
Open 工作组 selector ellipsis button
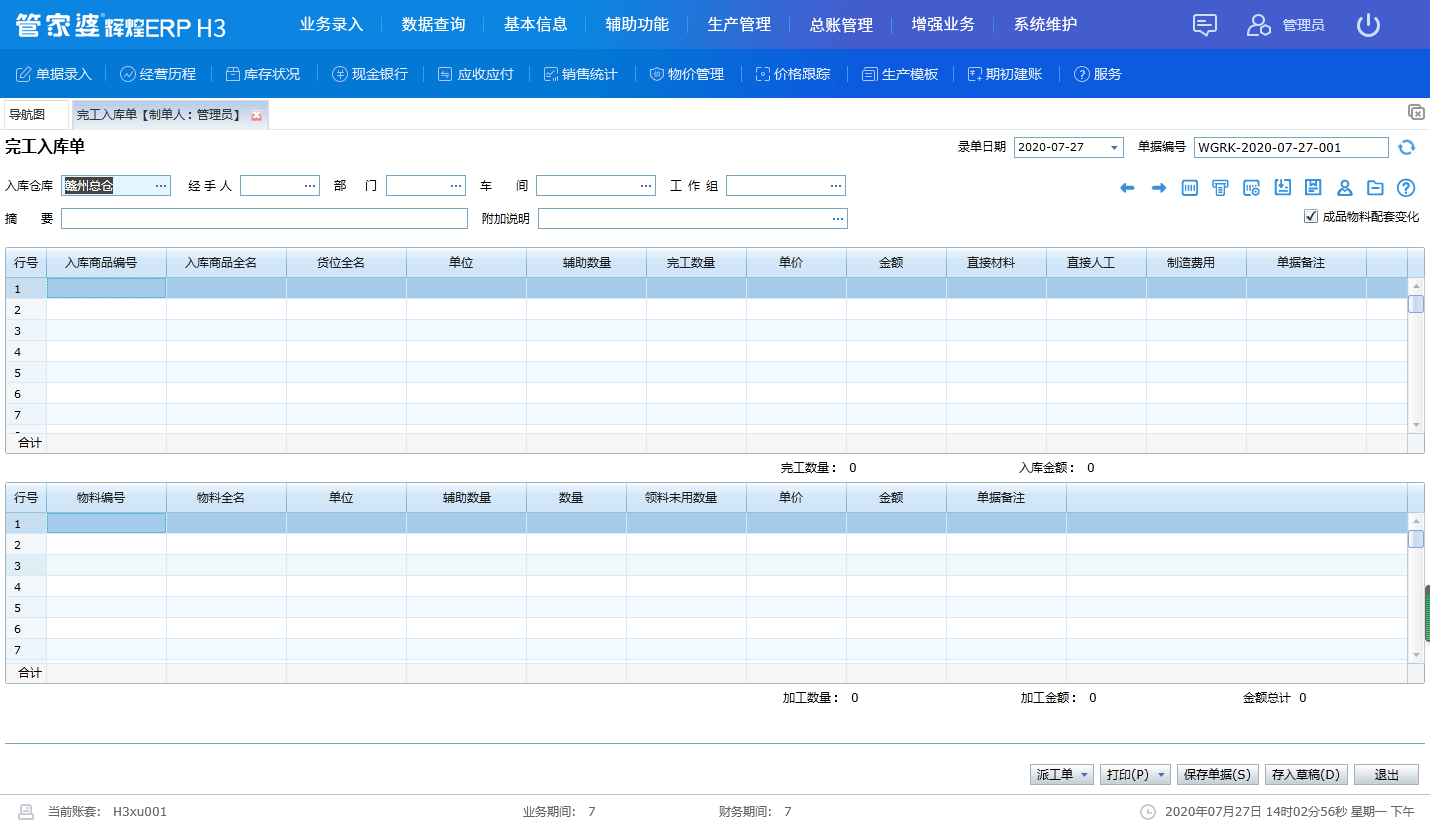coord(836,186)
